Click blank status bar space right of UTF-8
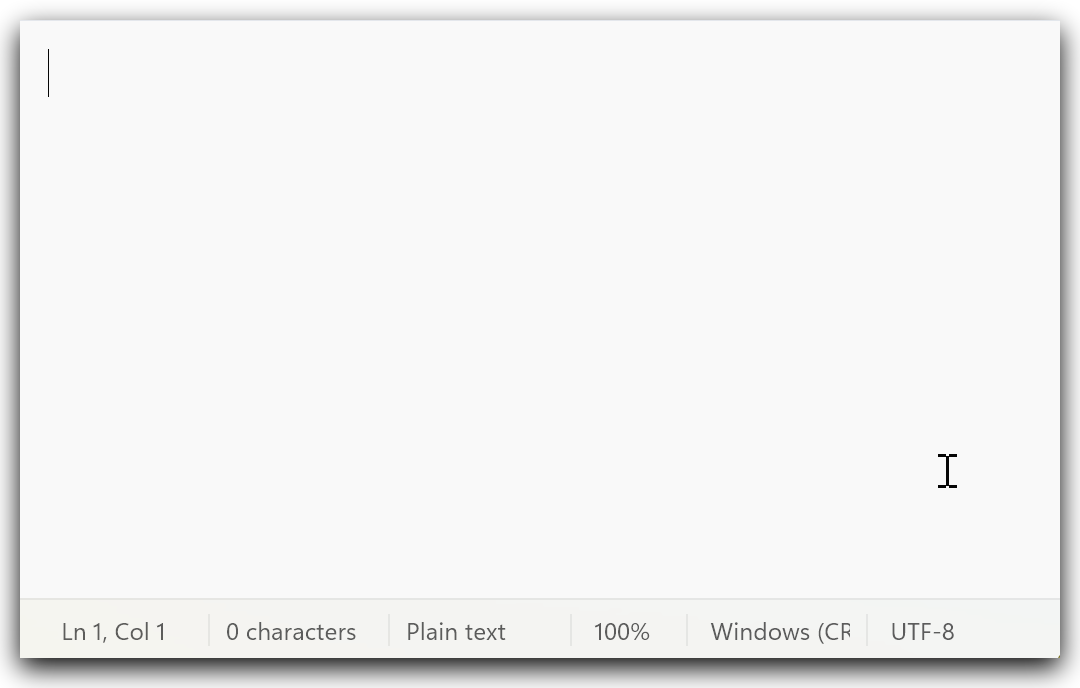This screenshot has width=1080, height=688. click(1009, 632)
